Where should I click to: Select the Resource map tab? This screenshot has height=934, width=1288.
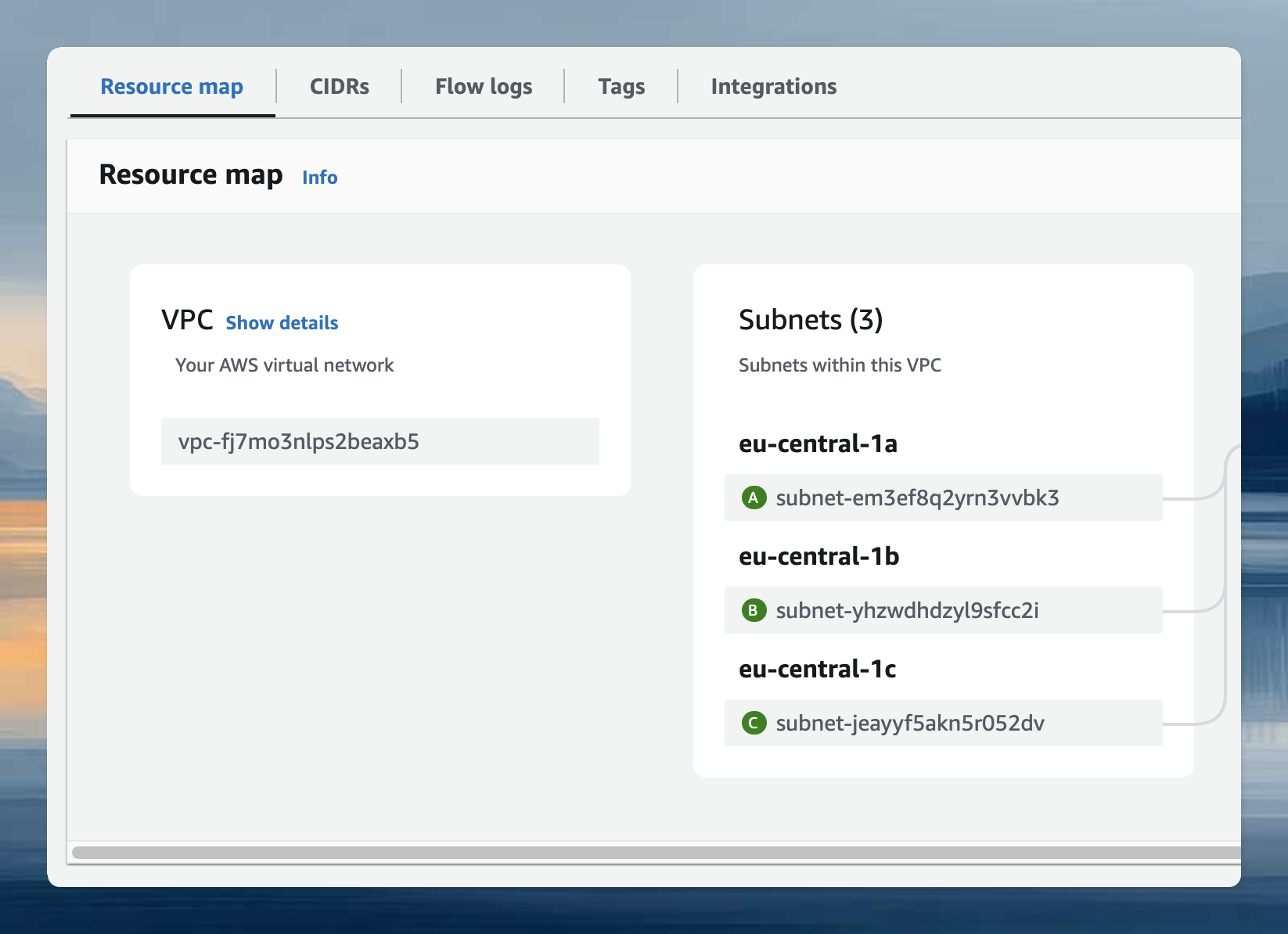click(x=171, y=86)
